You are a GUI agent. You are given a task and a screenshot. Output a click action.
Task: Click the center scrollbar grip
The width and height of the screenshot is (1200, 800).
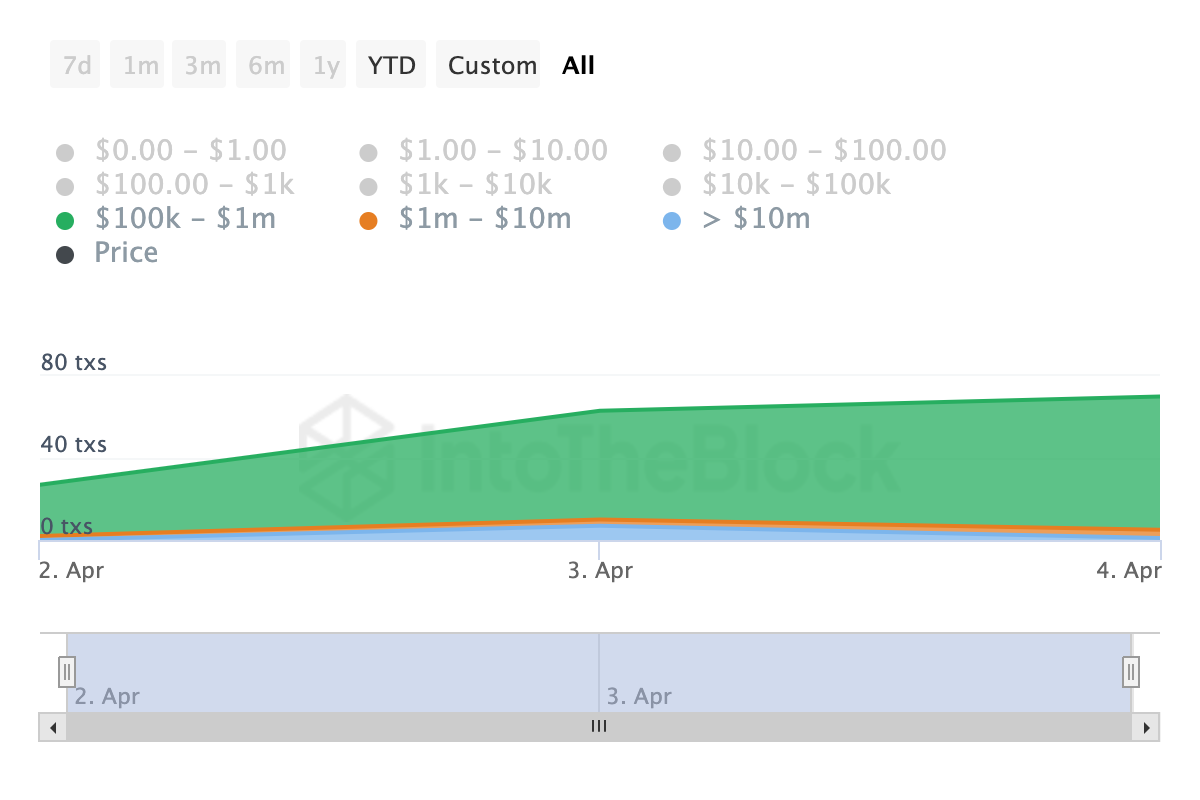599,727
